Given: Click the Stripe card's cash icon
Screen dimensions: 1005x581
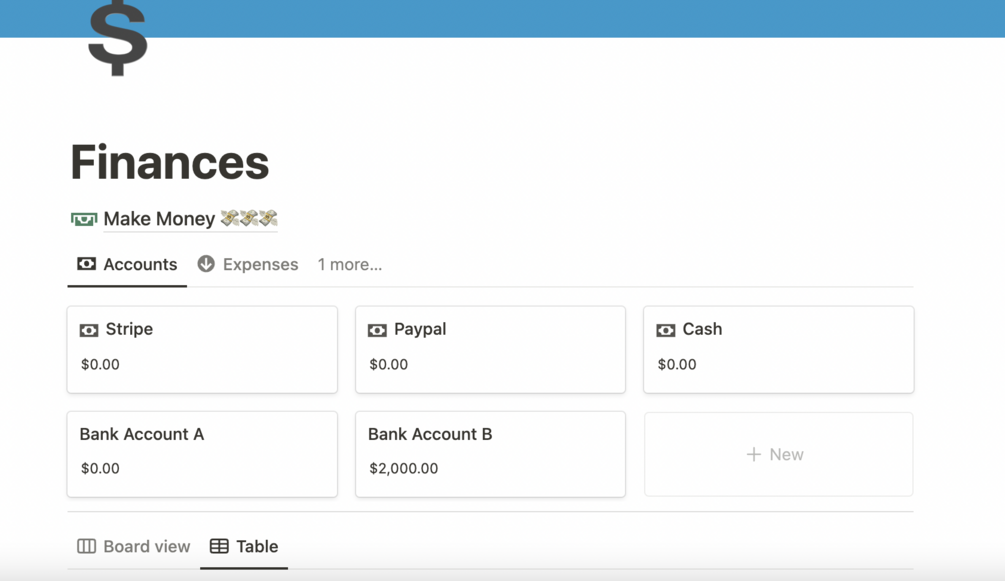Looking at the screenshot, I should click(89, 330).
